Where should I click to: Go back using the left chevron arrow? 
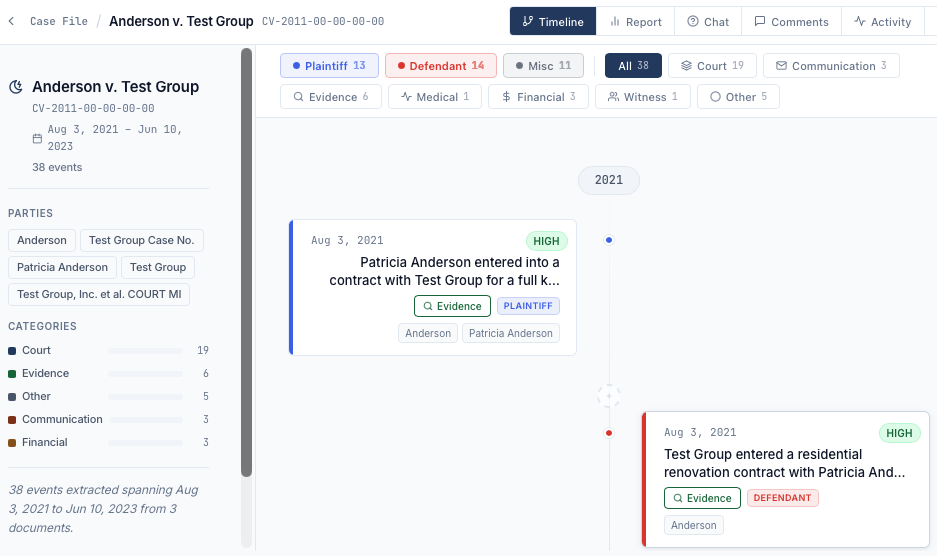point(11,22)
